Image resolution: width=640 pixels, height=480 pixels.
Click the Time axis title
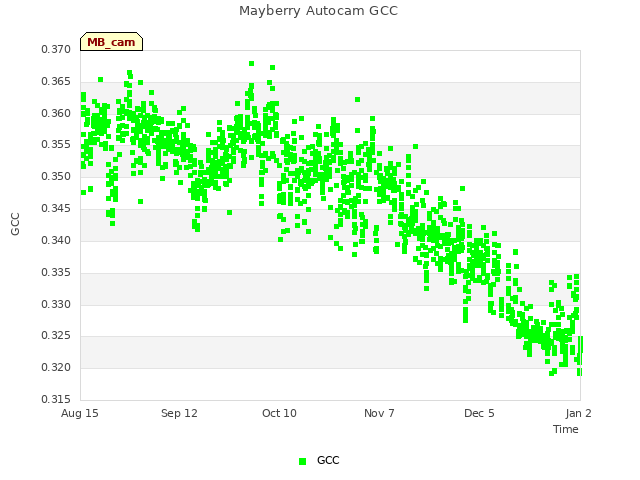566,429
